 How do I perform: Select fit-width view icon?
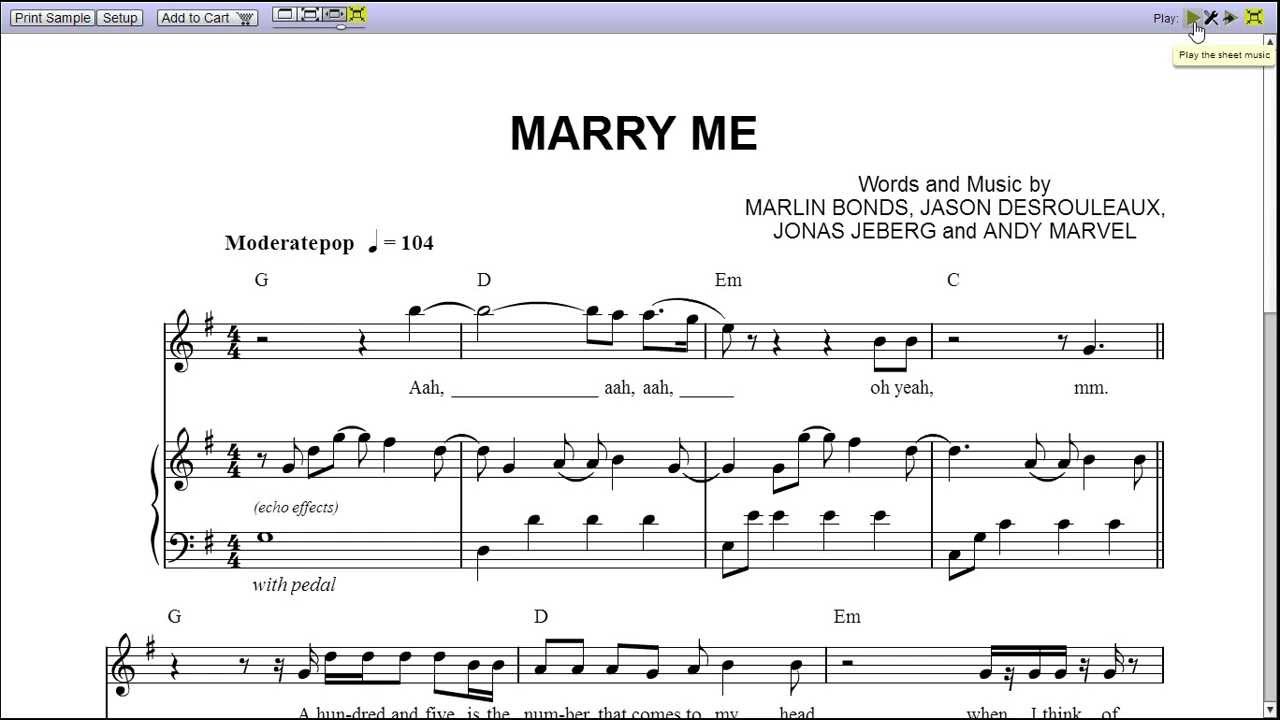334,14
